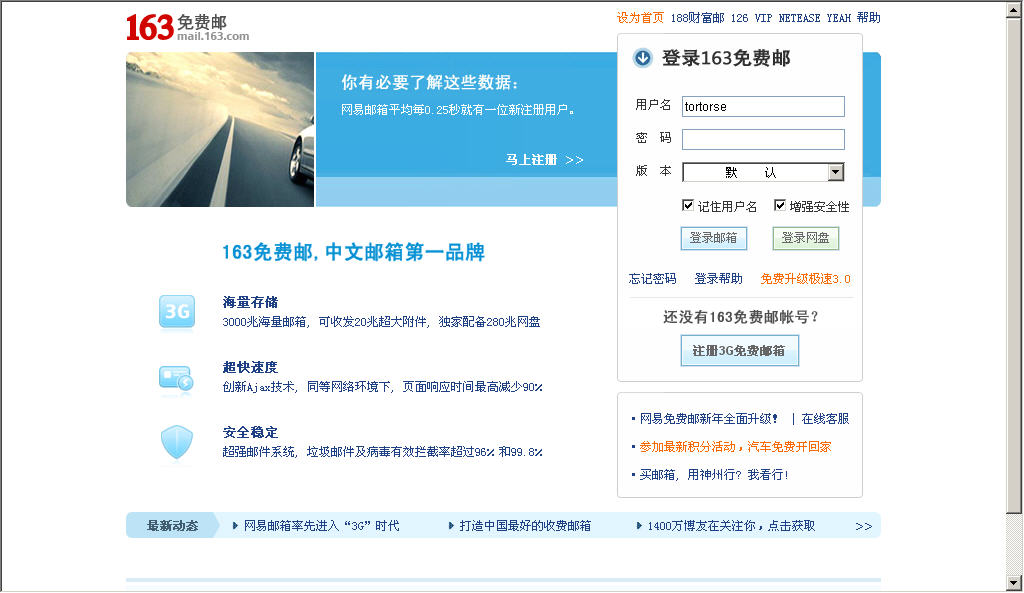
Task: Click the 海量存储 heading
Action: [250, 302]
